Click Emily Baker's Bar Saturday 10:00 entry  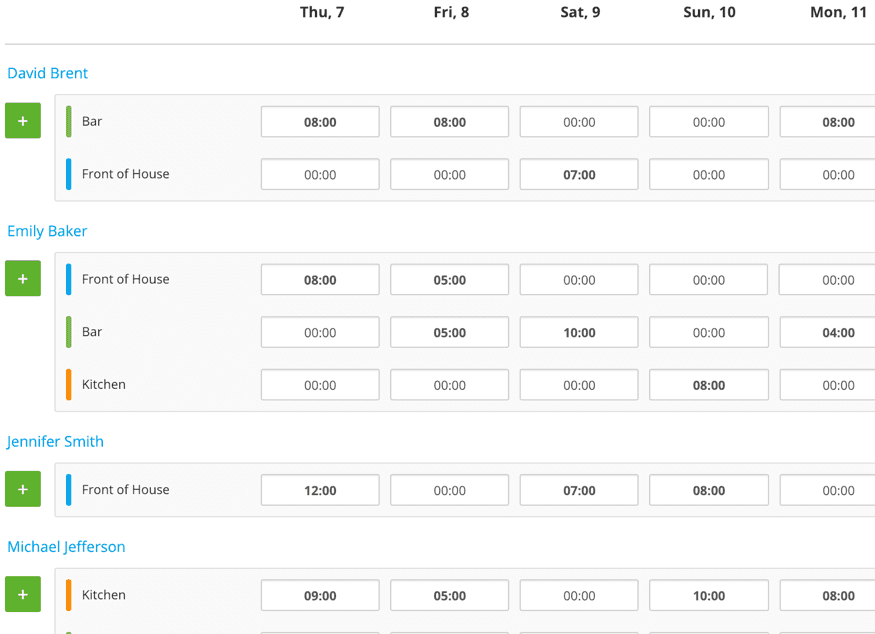[579, 331]
